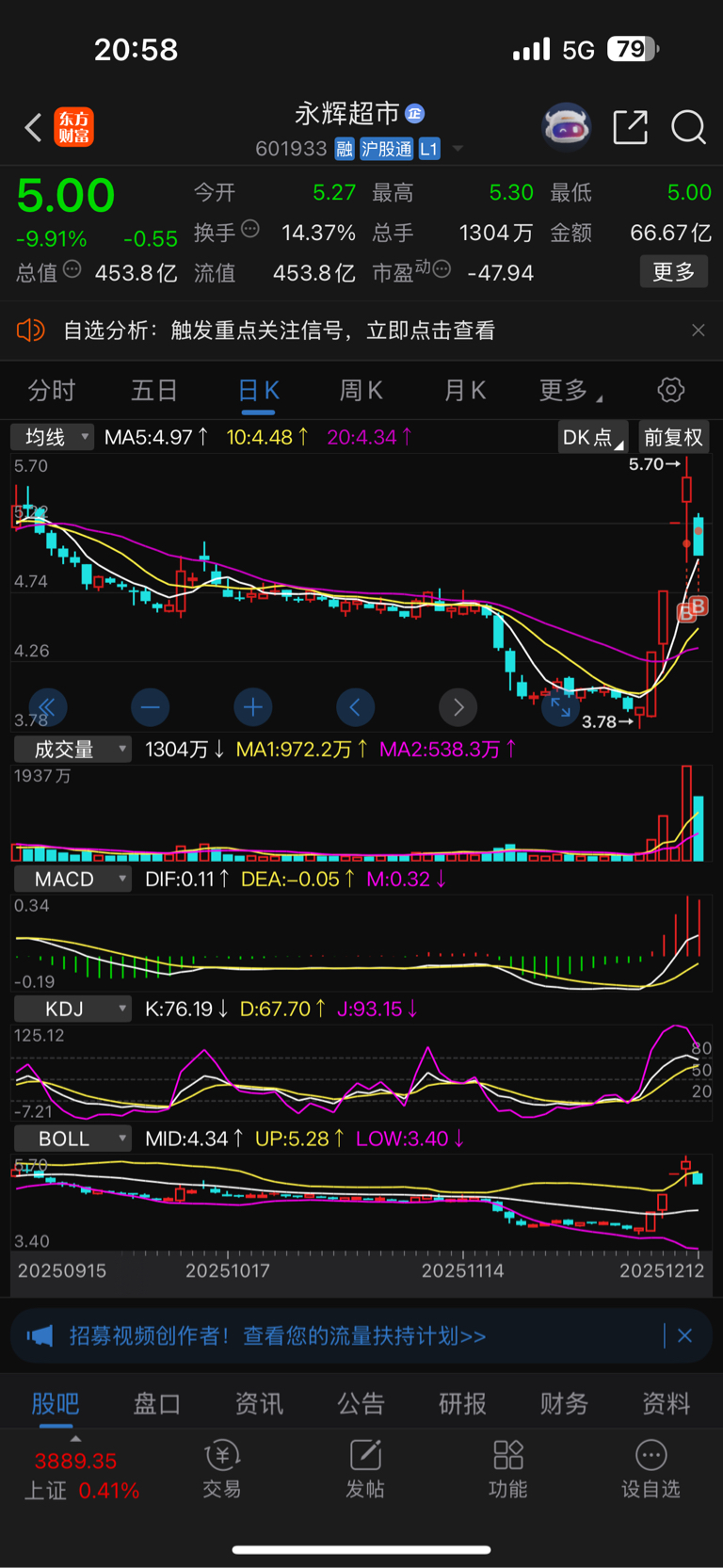Screen dimensions: 723x1568
Task: Open 交易 trade icon
Action: click(222, 1469)
